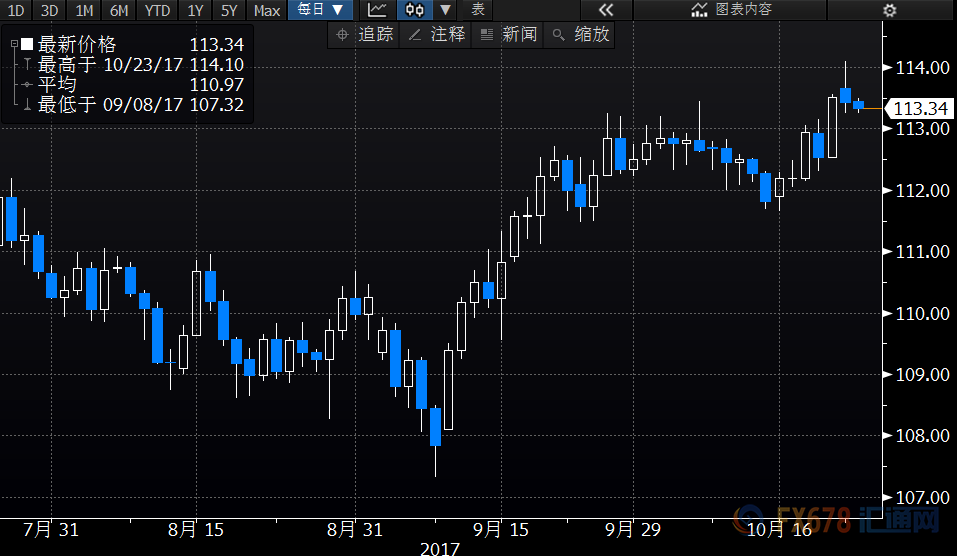Click the 109.00 axis label

click(x=922, y=374)
